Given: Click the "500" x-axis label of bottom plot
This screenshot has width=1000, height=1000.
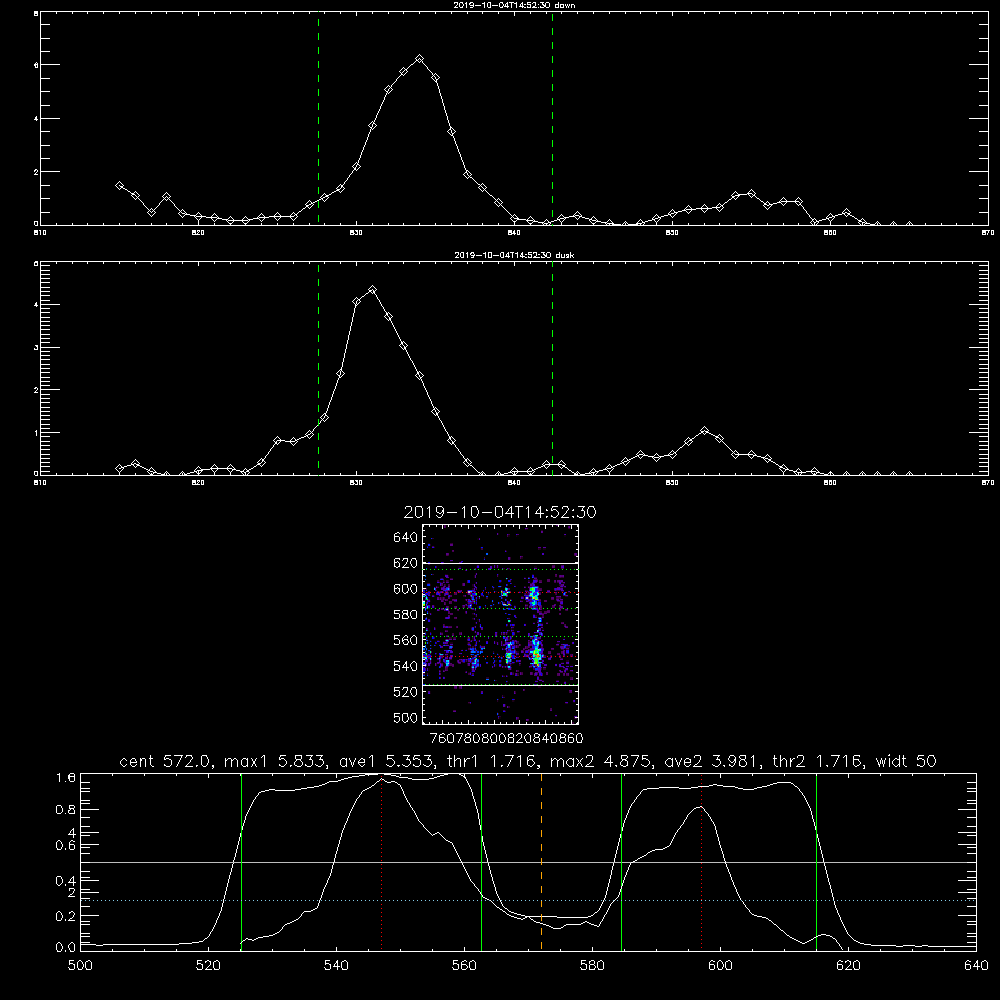Looking at the screenshot, I should click(80, 966).
